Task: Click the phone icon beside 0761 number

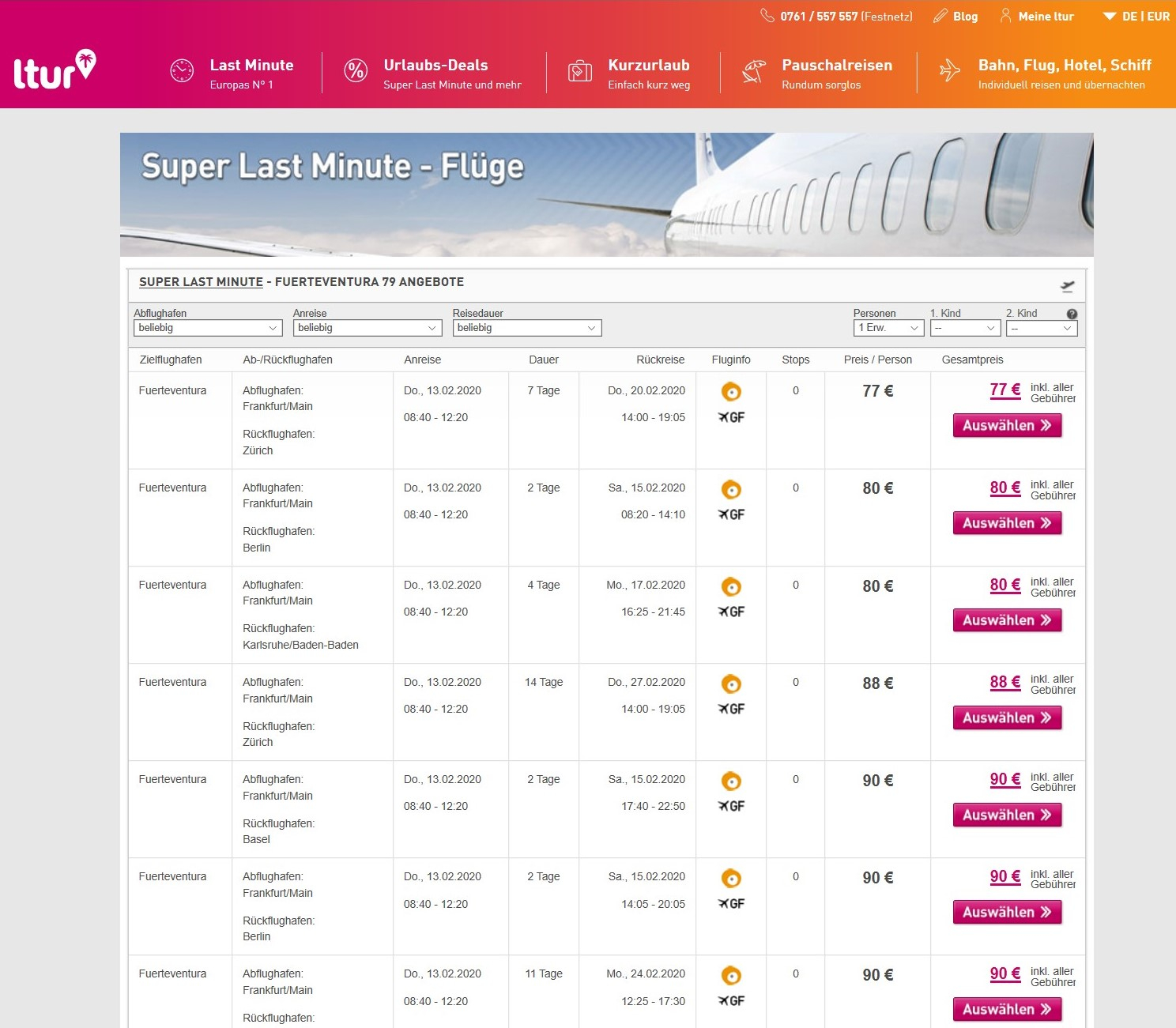Action: click(x=767, y=15)
